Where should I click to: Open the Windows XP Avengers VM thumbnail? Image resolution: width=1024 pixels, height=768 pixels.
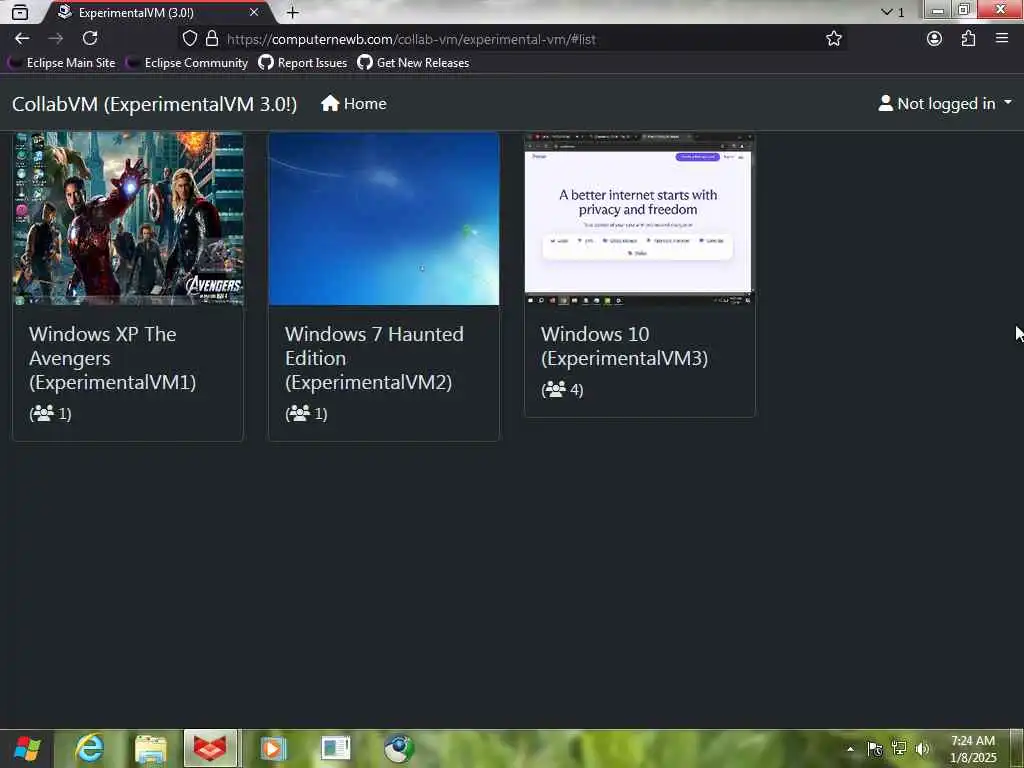click(x=128, y=219)
